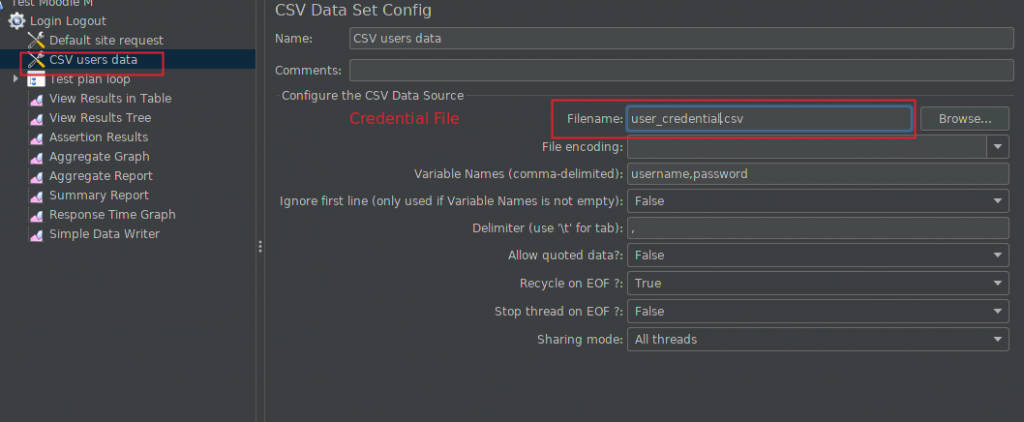The height and width of the screenshot is (422, 1024).
Task: Select the Default site request wrench icon
Action: tap(36, 41)
